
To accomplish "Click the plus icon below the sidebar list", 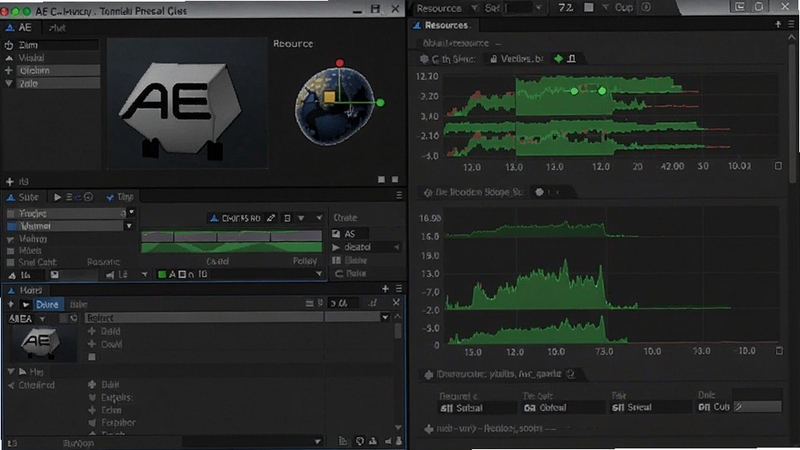I will pyautogui.click(x=9, y=182).
